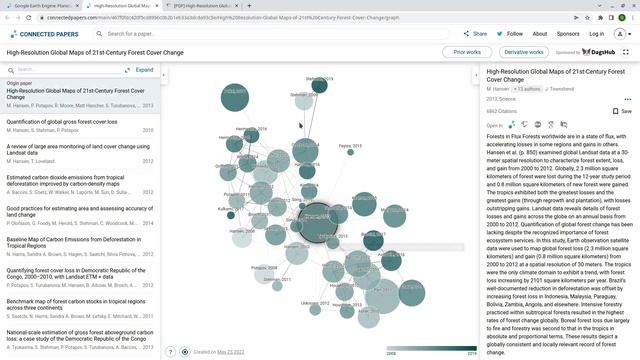Image resolution: width=640 pixels, height=360 pixels.
Task: Open the browser tab search chevron
Action: [x=599, y=6]
